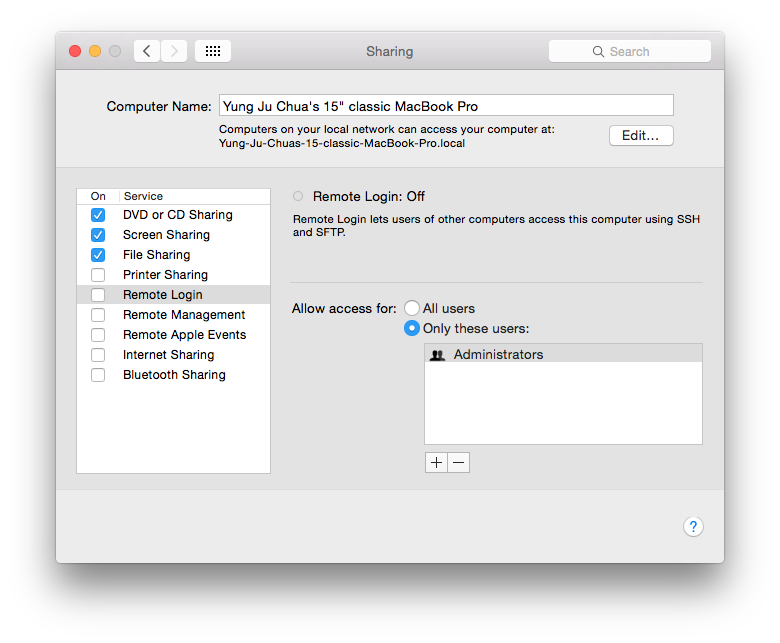Select the Administrators group icon

coord(437,355)
